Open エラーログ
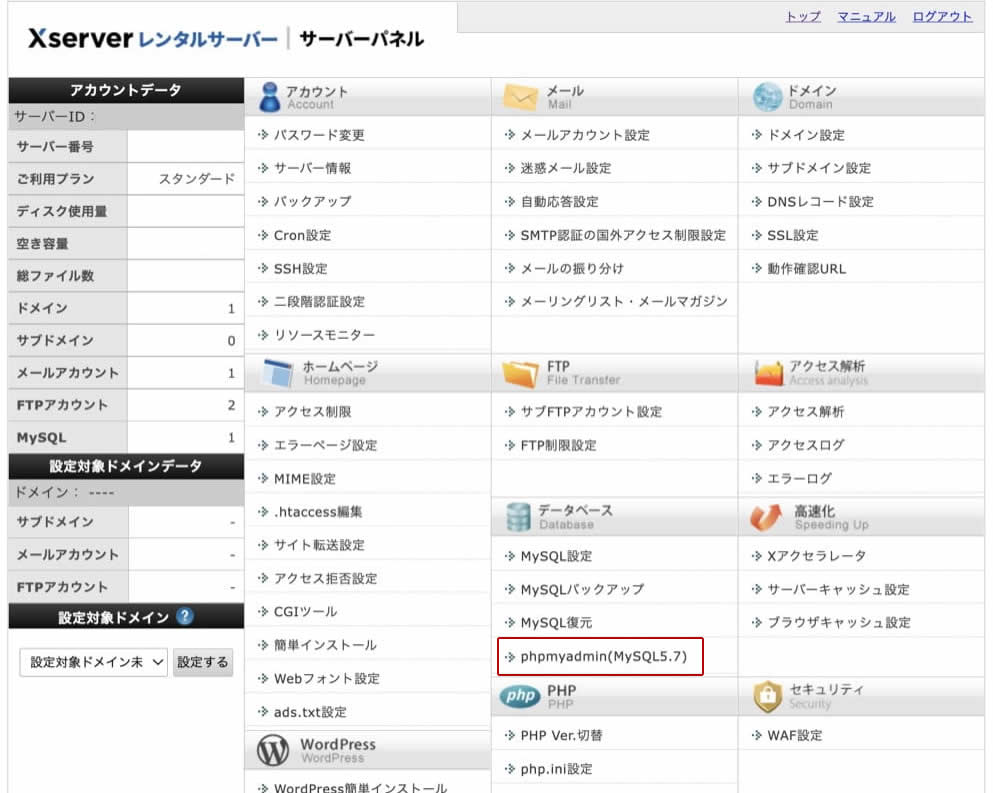This screenshot has width=993, height=793. (799, 478)
